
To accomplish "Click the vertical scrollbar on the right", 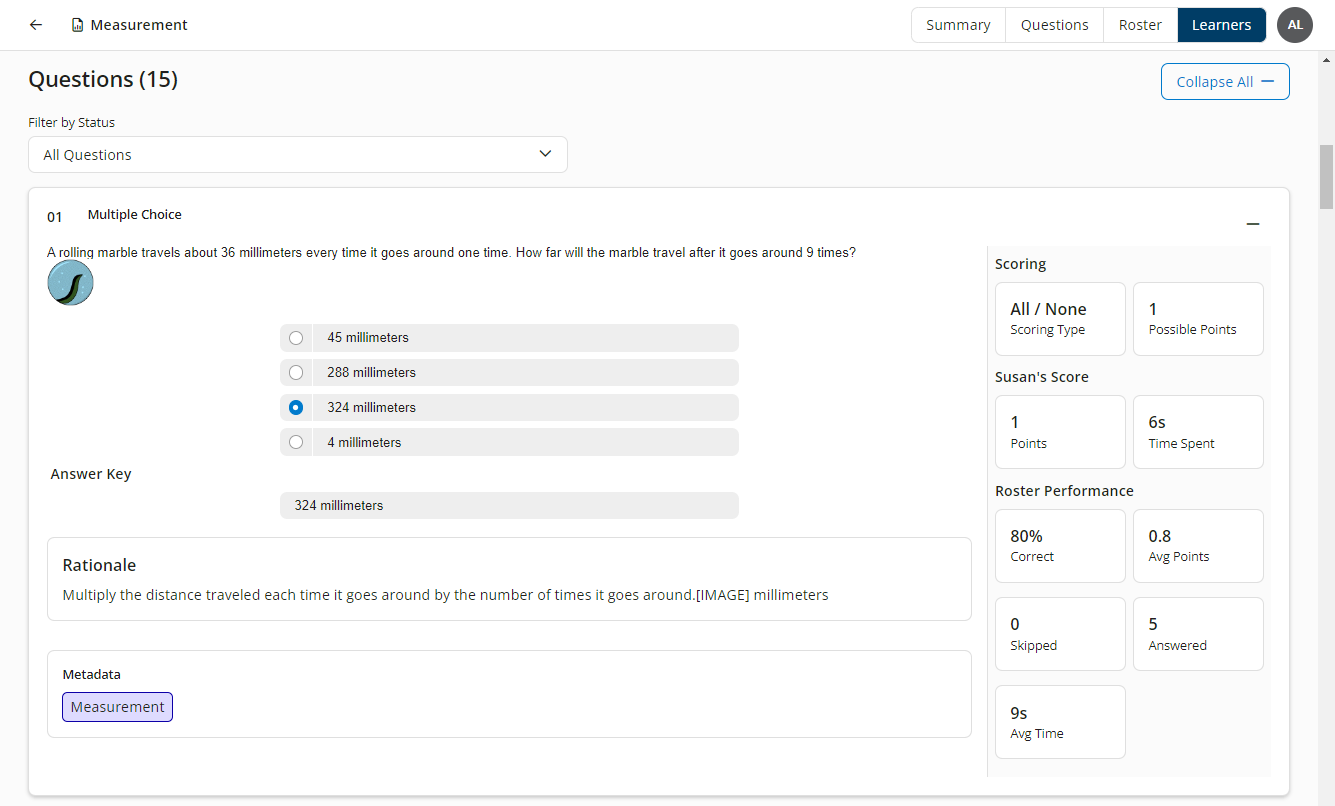I will pyautogui.click(x=1327, y=177).
